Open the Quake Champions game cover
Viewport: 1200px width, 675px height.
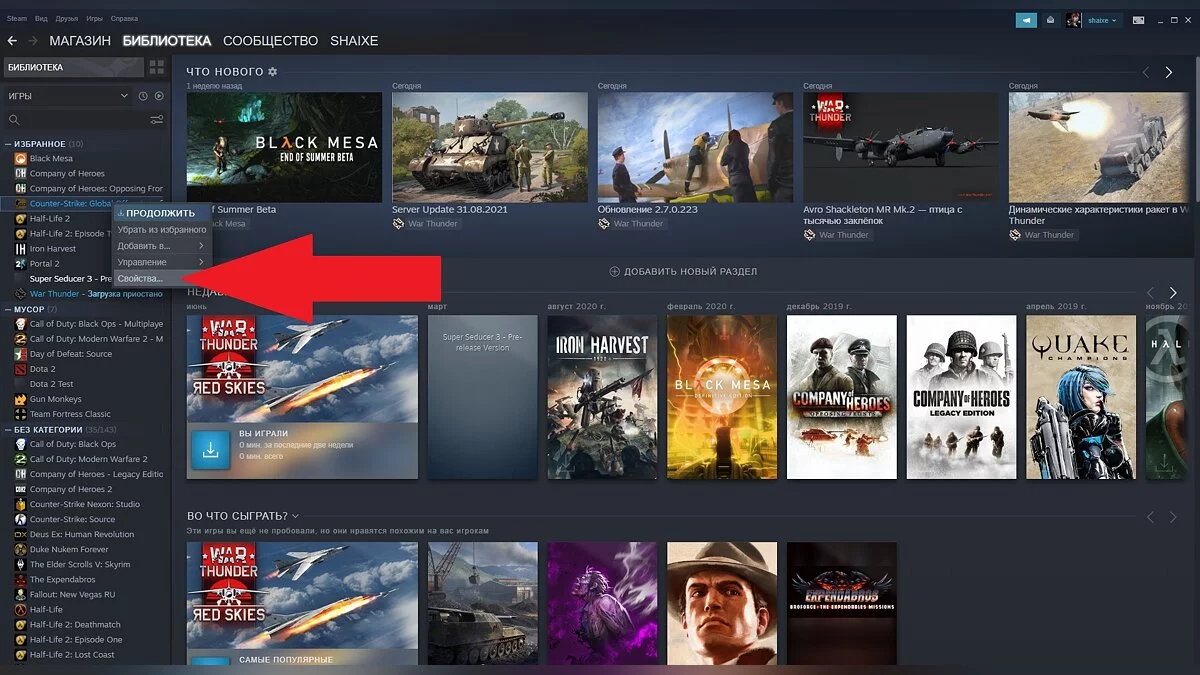(x=1081, y=397)
